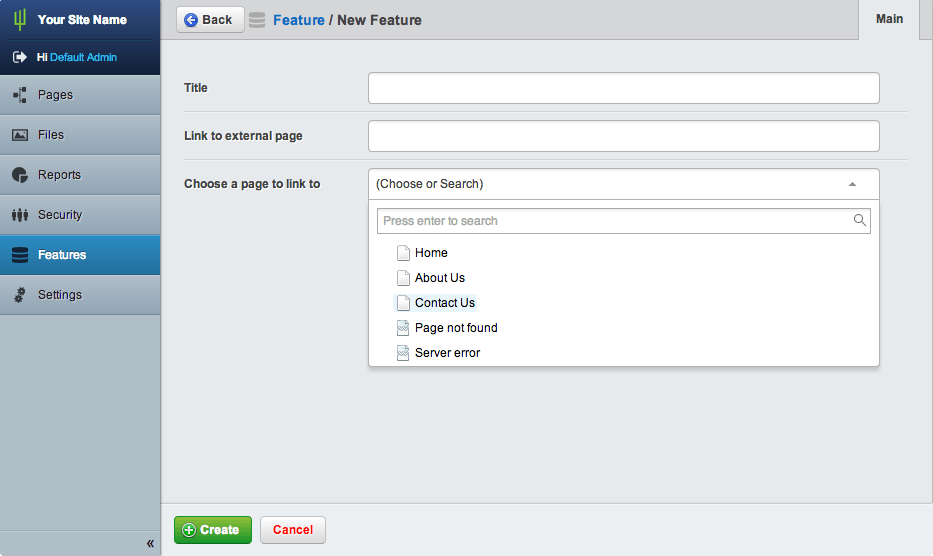Click the Files picture icon in sidebar
This screenshot has width=933, height=556.
19,135
